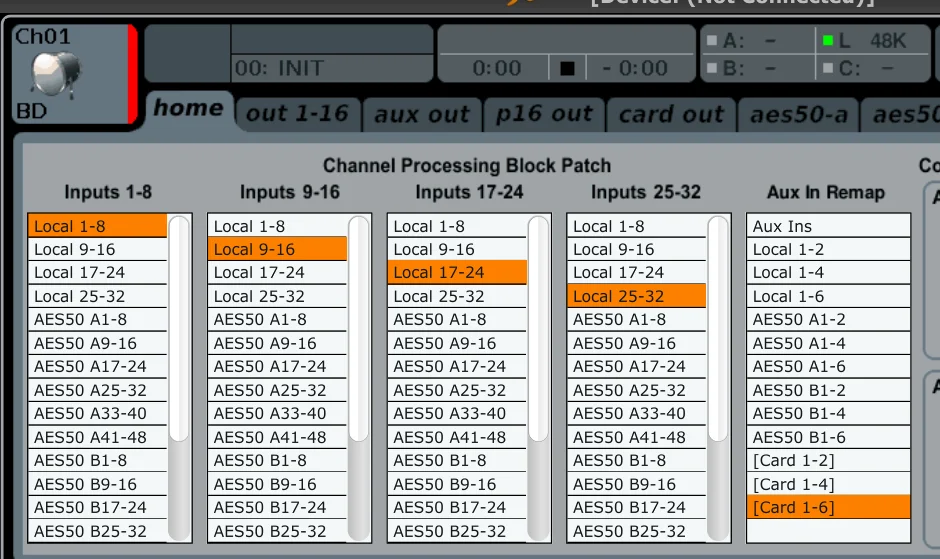
Task: Choose Local 1-2 in Aux In Remap
Action: coord(828,250)
